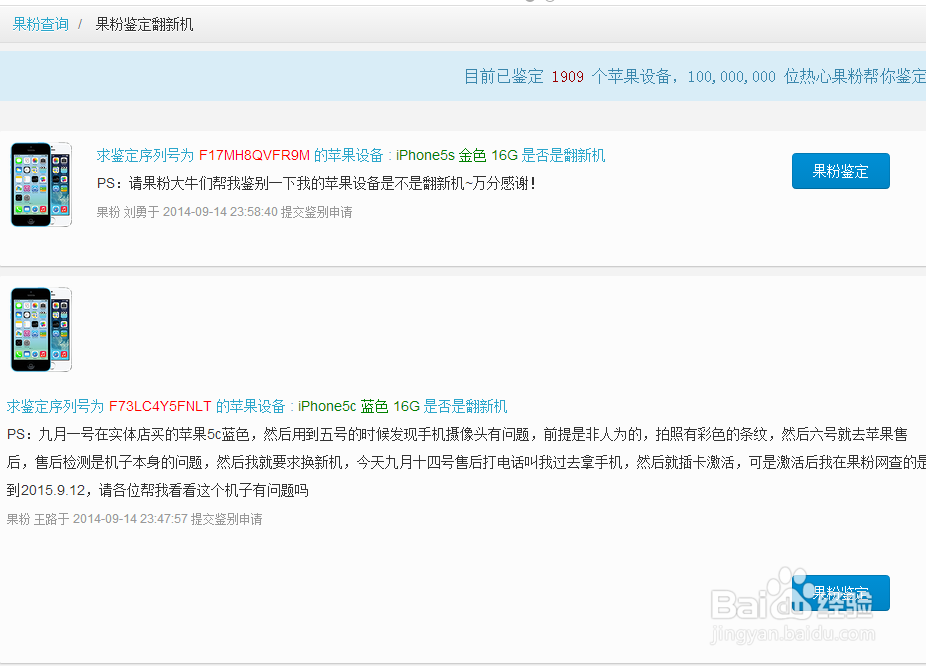The height and width of the screenshot is (666, 926).
Task: Select the line starting 到2015.9.12,请各位帮我看看
Action: (x=158, y=491)
